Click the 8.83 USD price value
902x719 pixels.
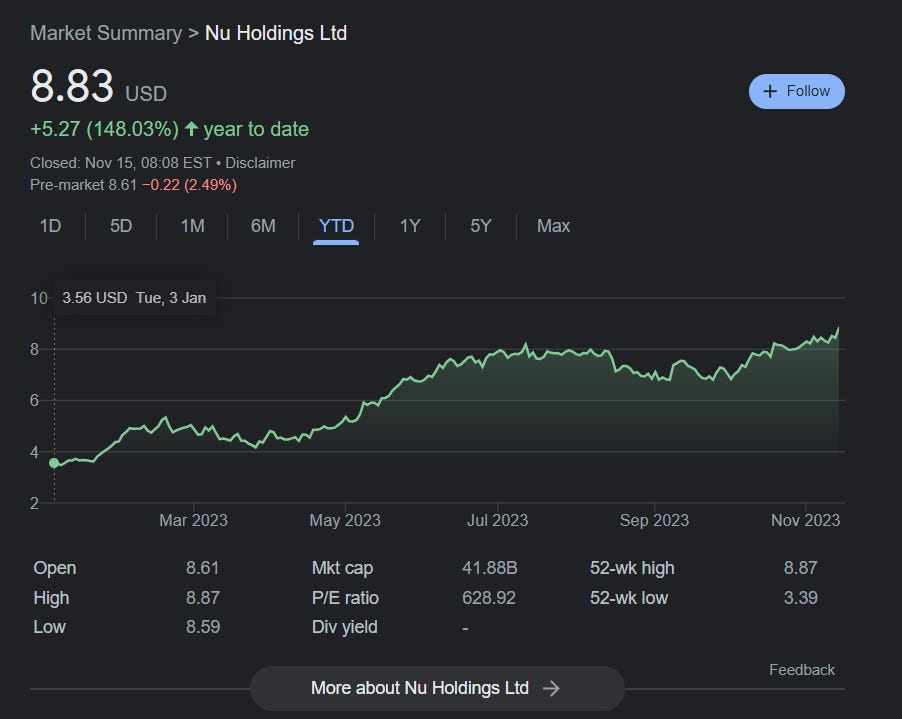[x=98, y=87]
